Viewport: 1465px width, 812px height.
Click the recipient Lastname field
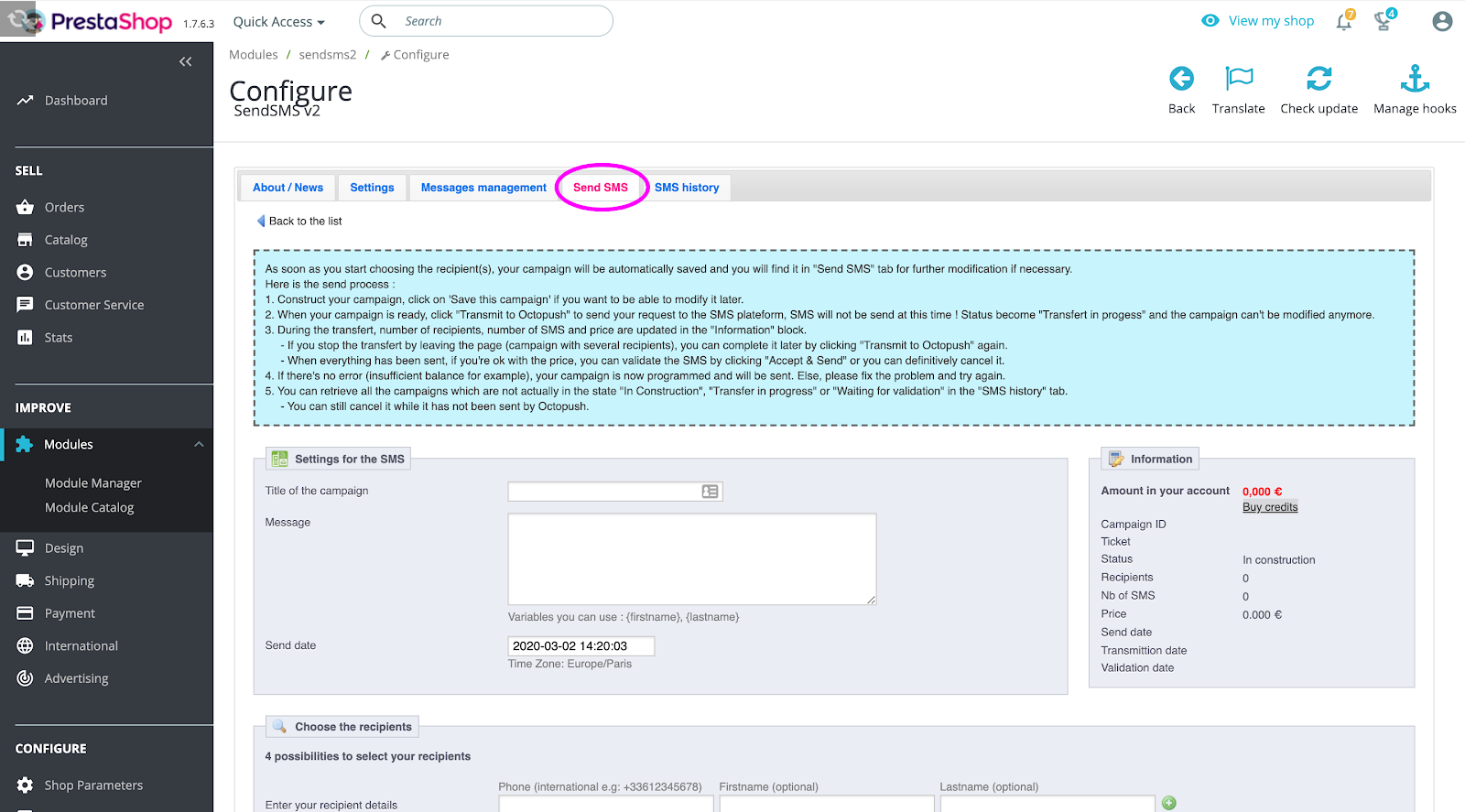coord(1047,804)
